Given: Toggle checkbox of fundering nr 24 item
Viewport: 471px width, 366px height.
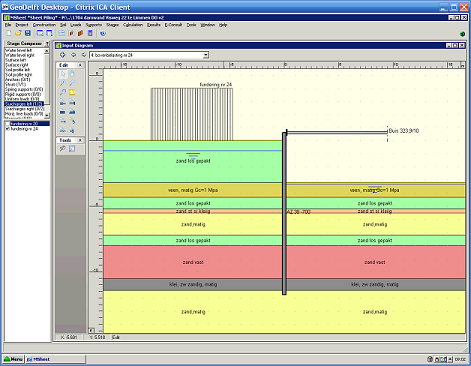Looking at the screenshot, I should click(7, 129).
